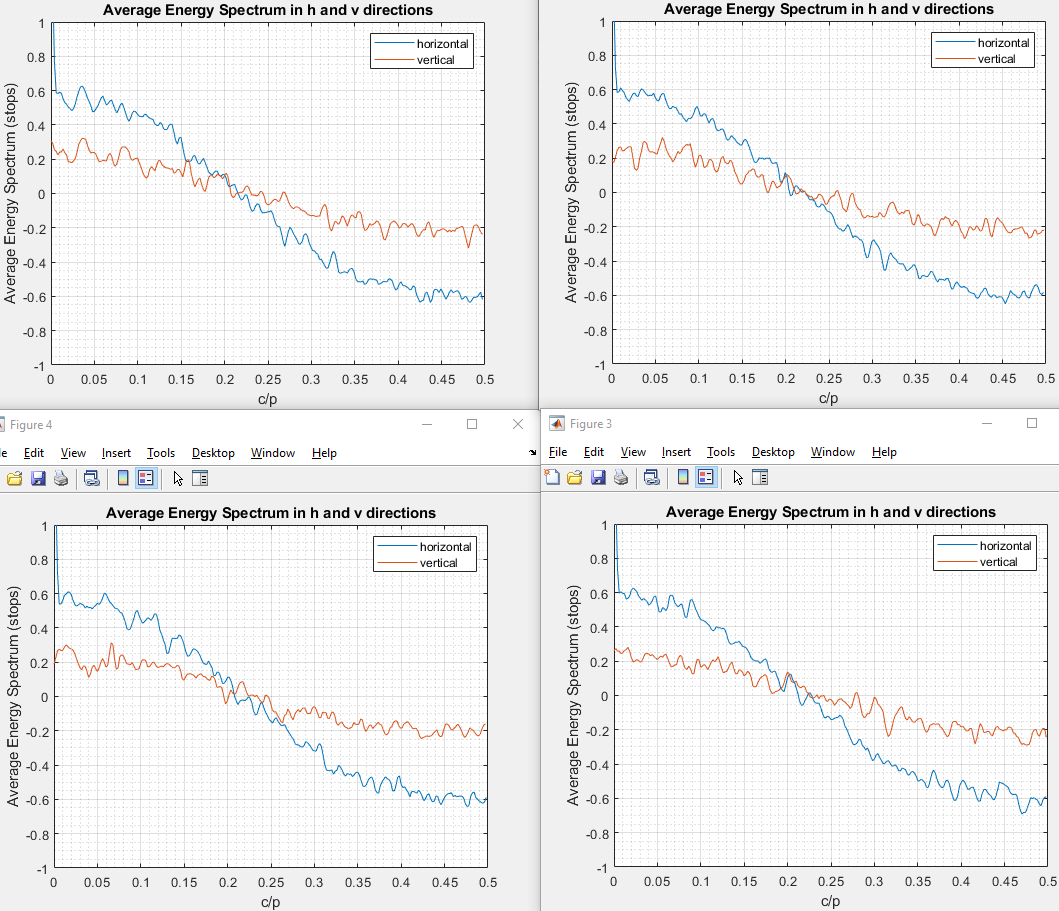Open Property Inspector in Figure 4 toolbar
1059x911 pixels.
tap(200, 479)
